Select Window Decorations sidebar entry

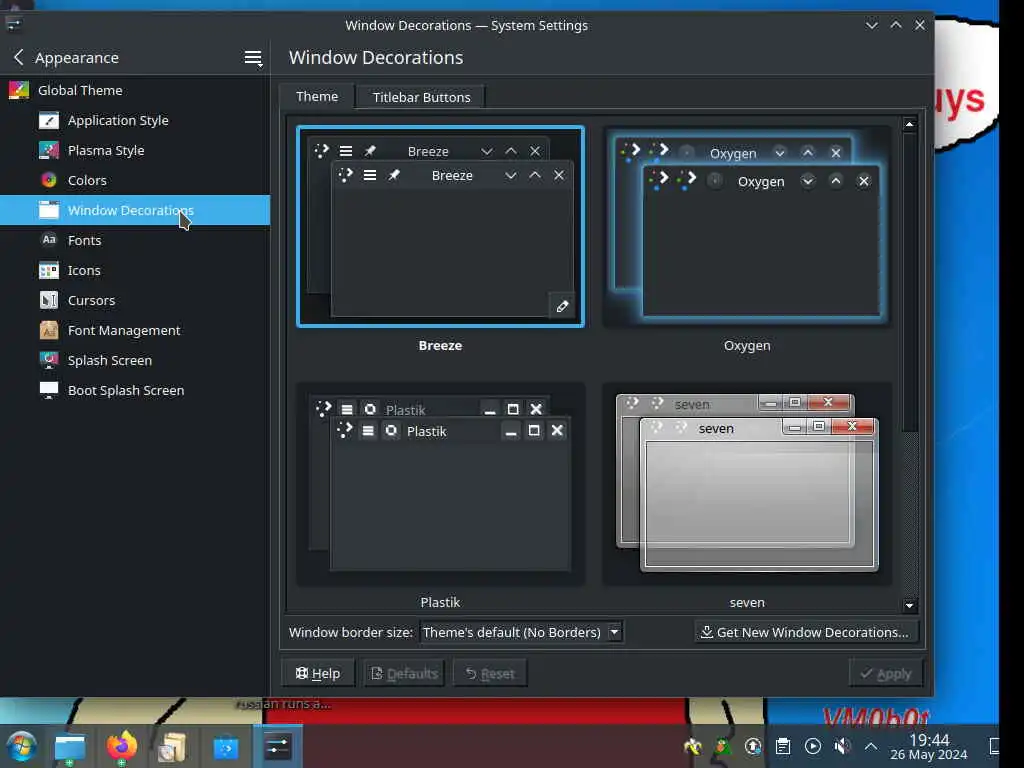coord(135,210)
